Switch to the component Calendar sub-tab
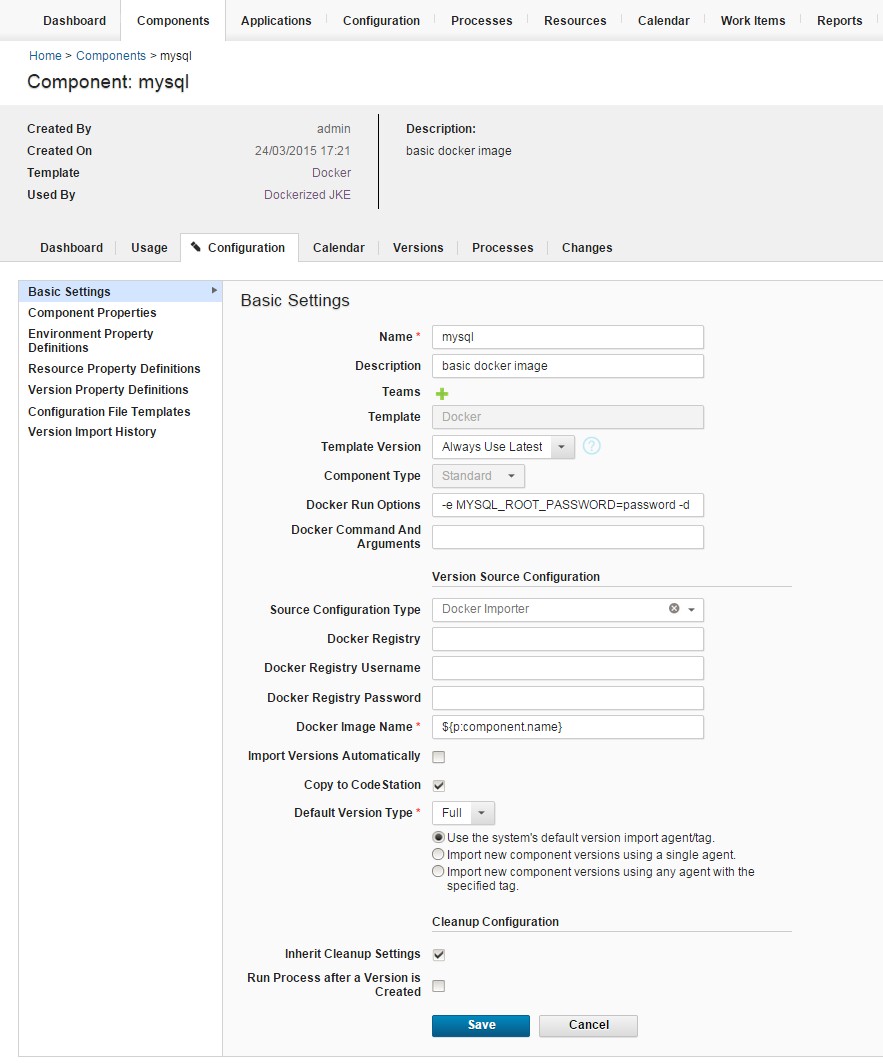The image size is (883, 1063). pos(338,247)
